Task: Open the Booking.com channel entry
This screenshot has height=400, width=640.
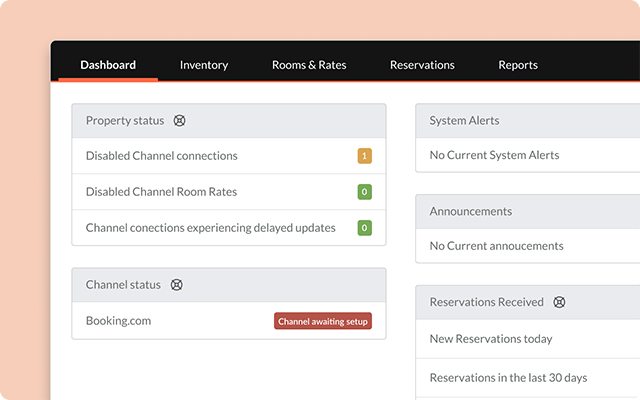Action: (118, 321)
